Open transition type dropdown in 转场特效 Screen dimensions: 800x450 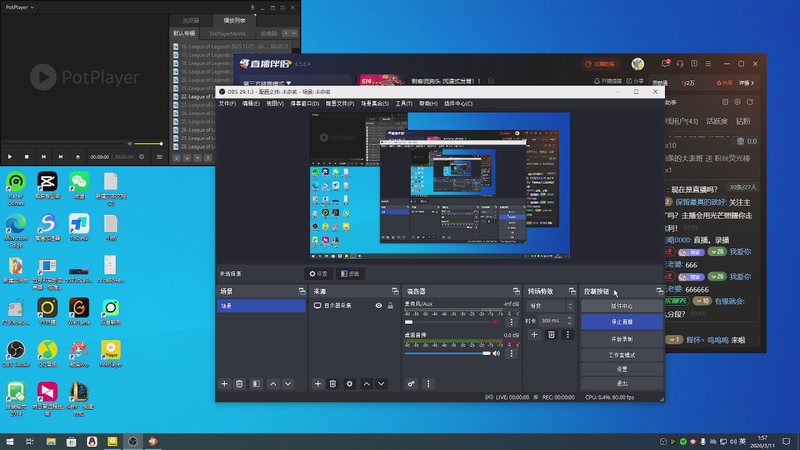[550, 306]
